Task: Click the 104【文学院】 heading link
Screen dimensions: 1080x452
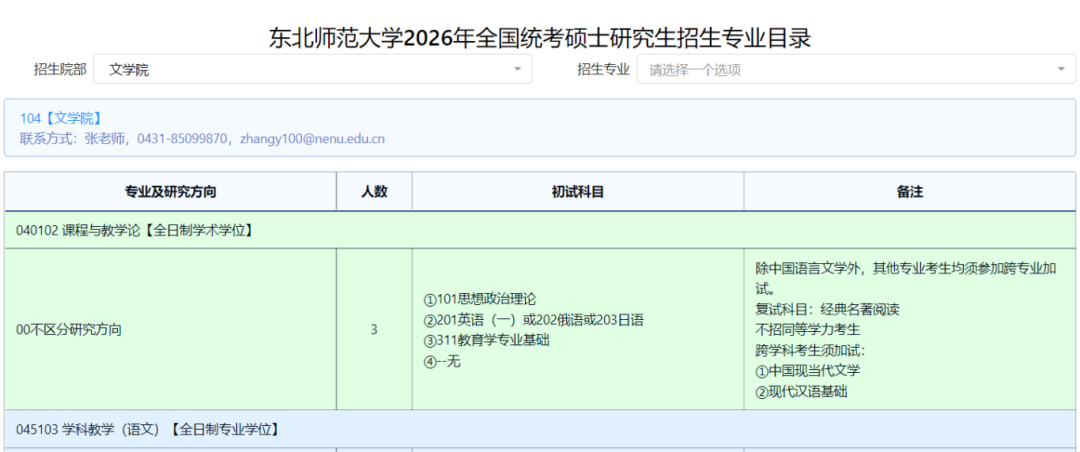Action: pos(61,119)
